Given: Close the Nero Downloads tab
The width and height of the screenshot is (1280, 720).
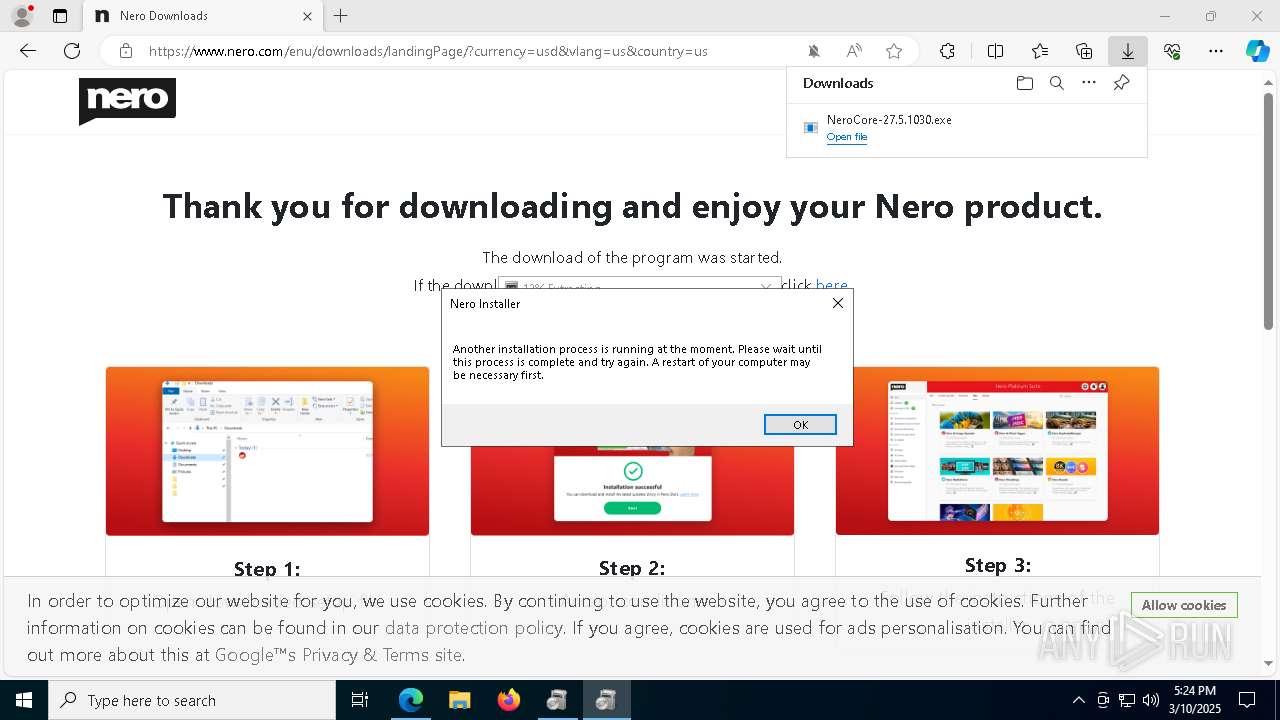Looking at the screenshot, I should coord(307,16).
